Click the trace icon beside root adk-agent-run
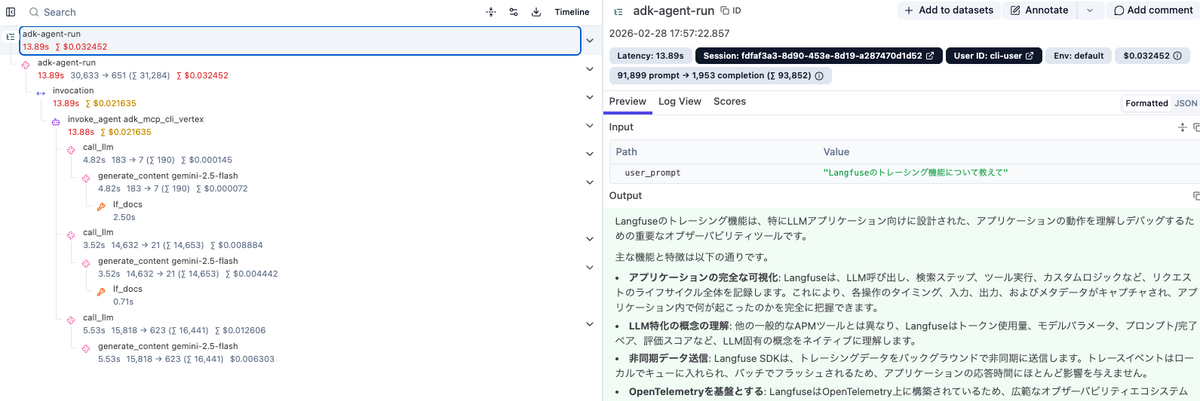This screenshot has width=1200, height=401. click(11, 35)
